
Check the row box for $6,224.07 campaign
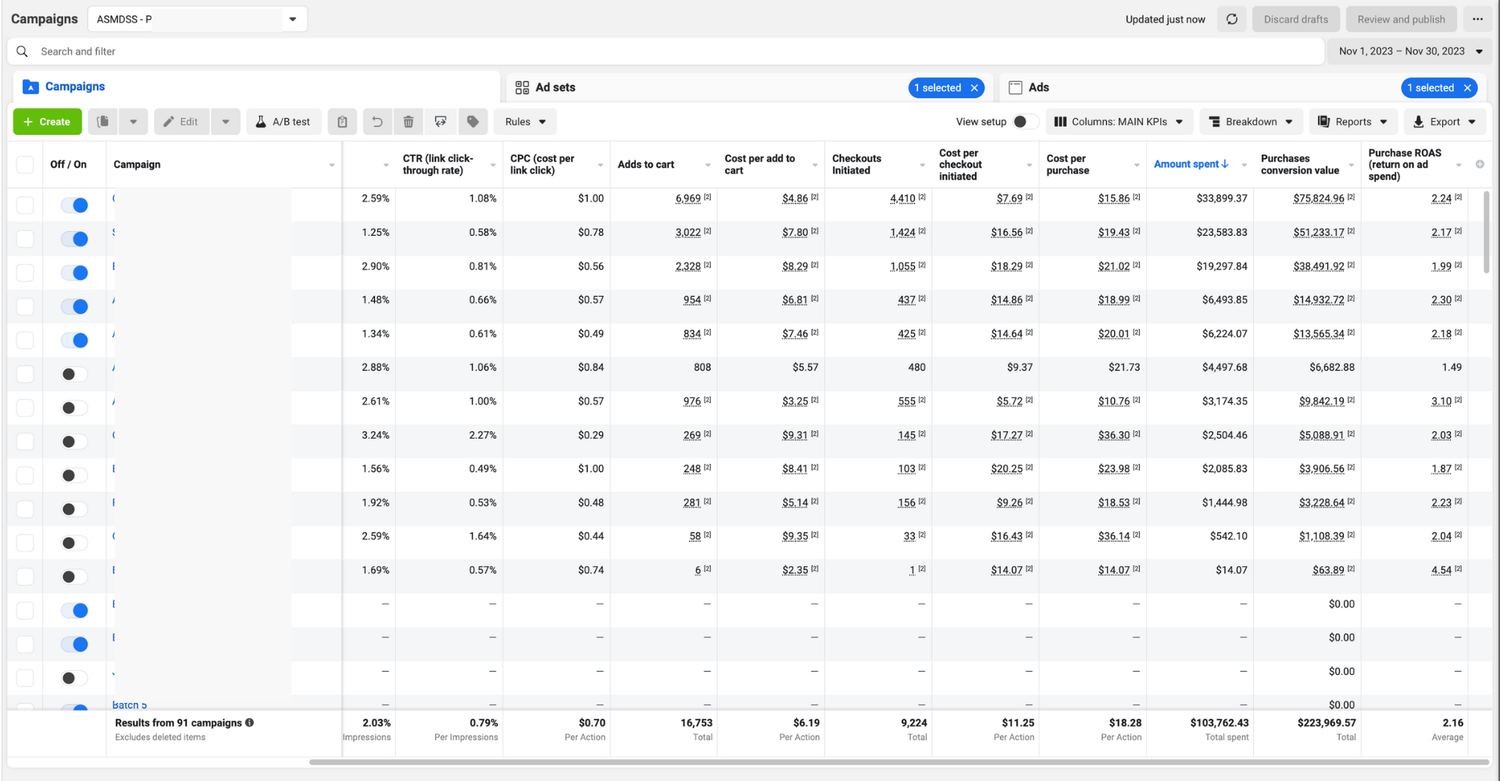(25, 340)
